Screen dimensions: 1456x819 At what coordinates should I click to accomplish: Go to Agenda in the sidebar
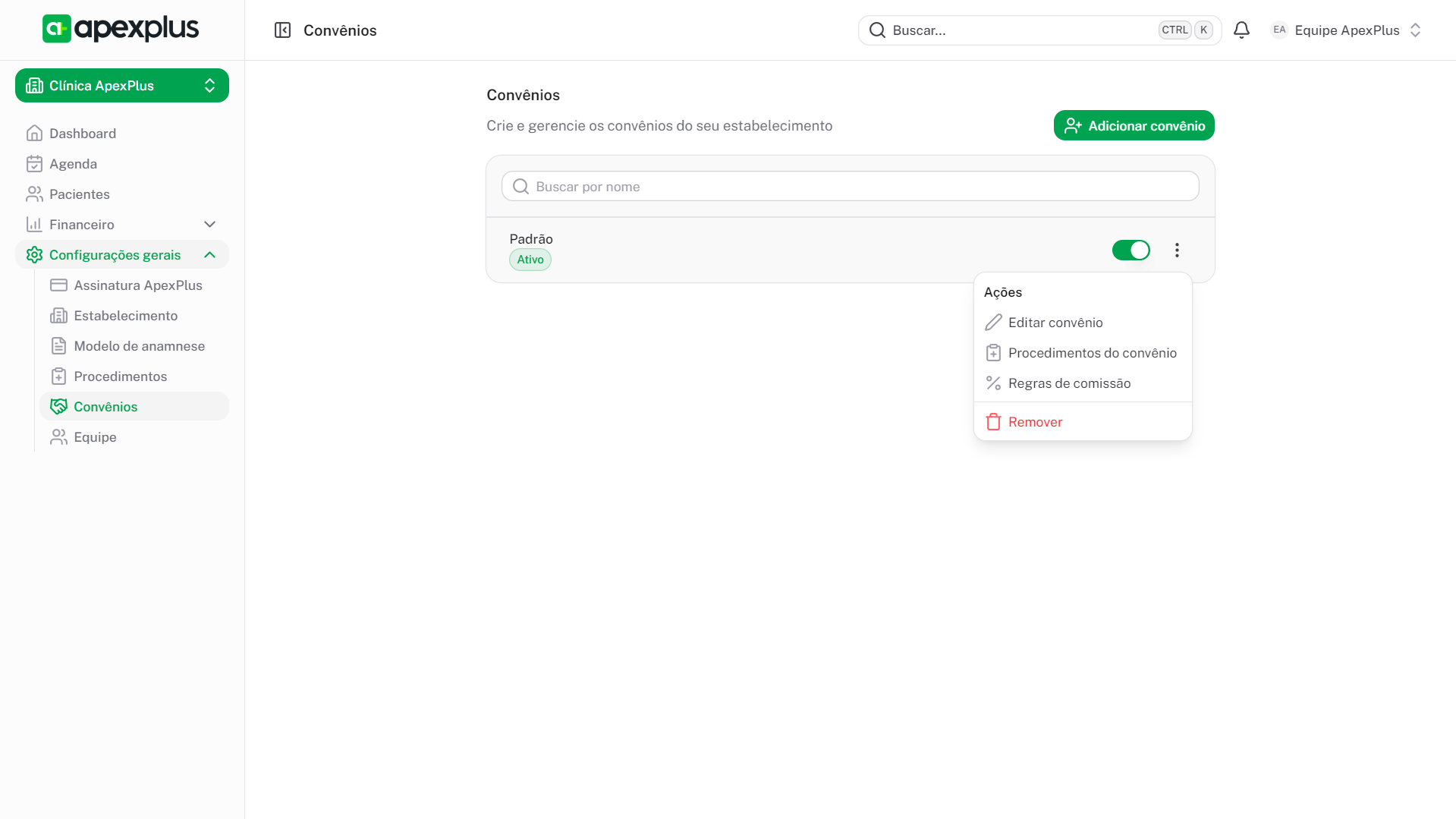click(73, 164)
